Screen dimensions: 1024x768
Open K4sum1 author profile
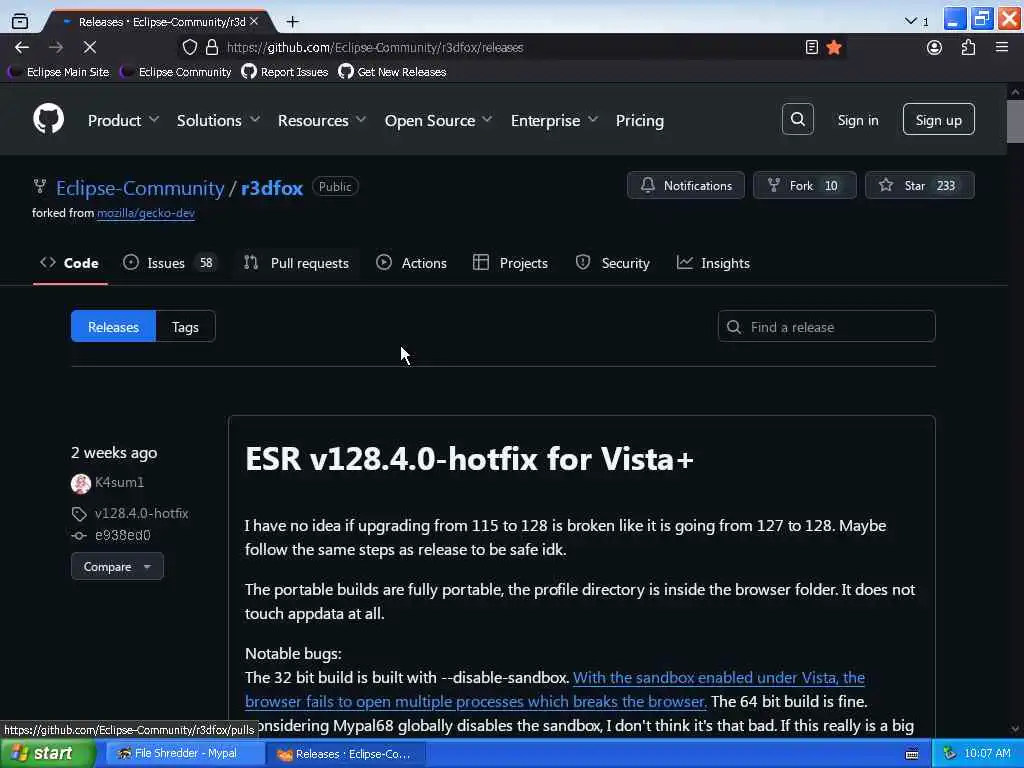(x=119, y=483)
